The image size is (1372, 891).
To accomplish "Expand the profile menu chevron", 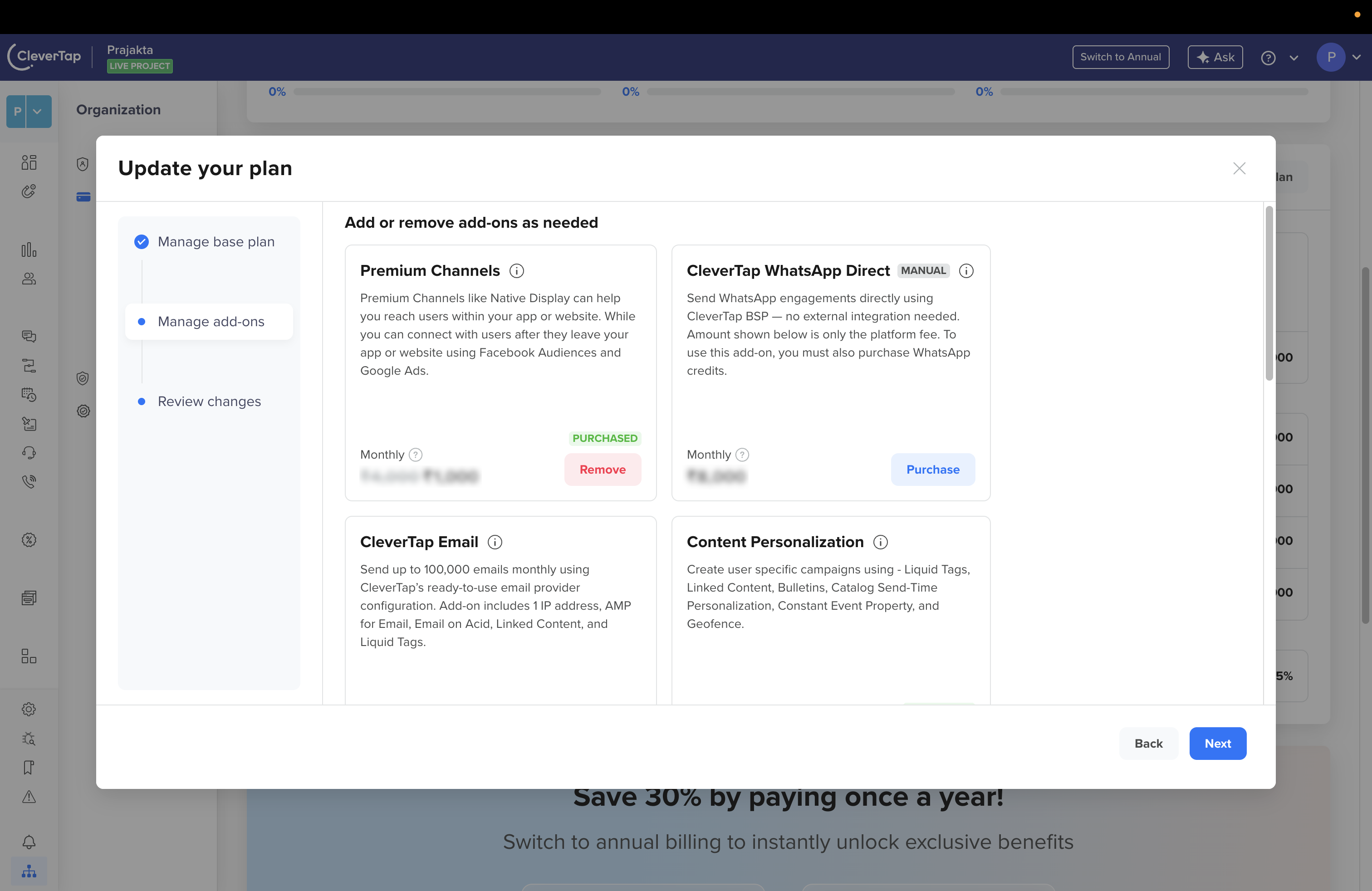I will (1357, 57).
